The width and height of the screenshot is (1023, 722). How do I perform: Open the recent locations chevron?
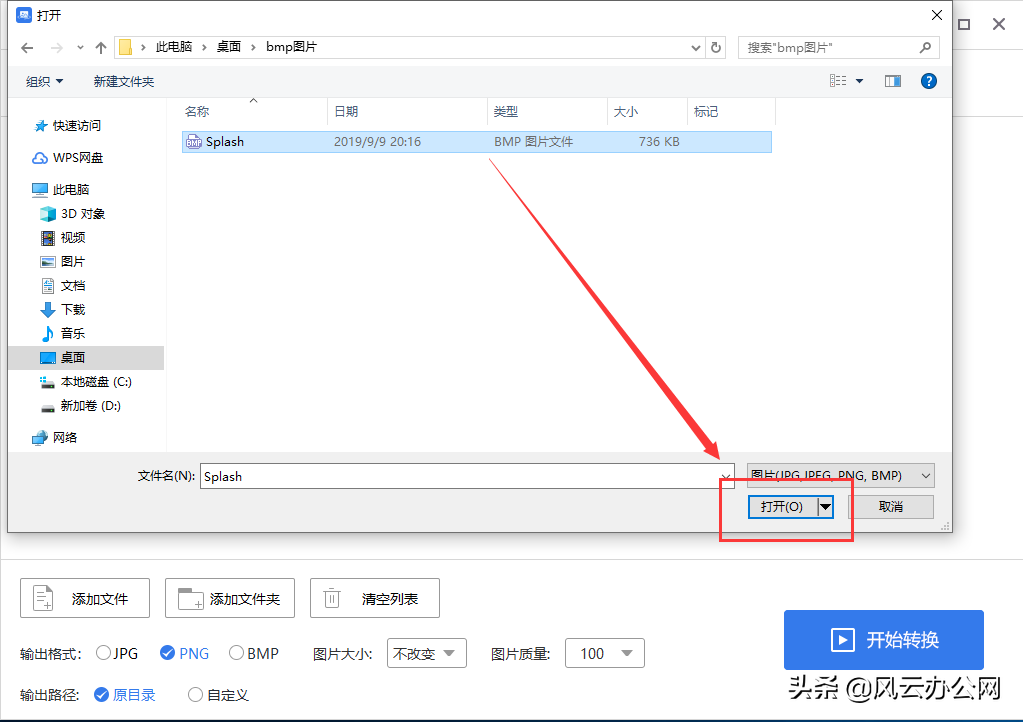pyautogui.click(x=80, y=48)
